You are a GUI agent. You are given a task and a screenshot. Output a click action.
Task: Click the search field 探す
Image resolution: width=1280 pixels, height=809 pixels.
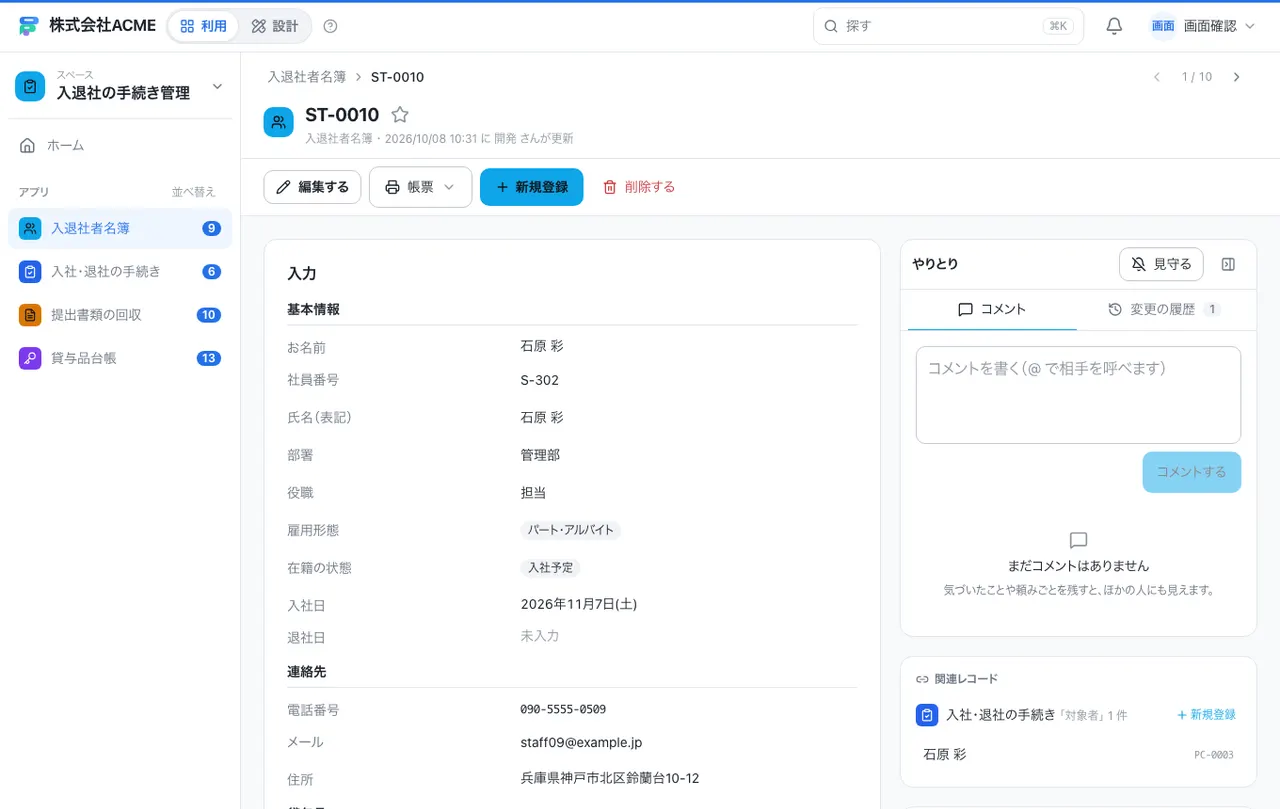(x=948, y=26)
